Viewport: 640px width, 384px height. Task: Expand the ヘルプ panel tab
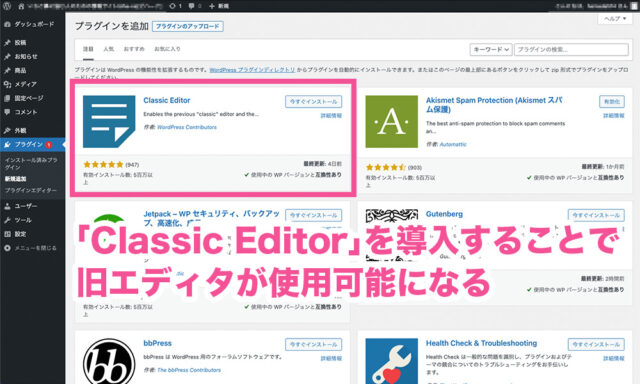tap(615, 19)
